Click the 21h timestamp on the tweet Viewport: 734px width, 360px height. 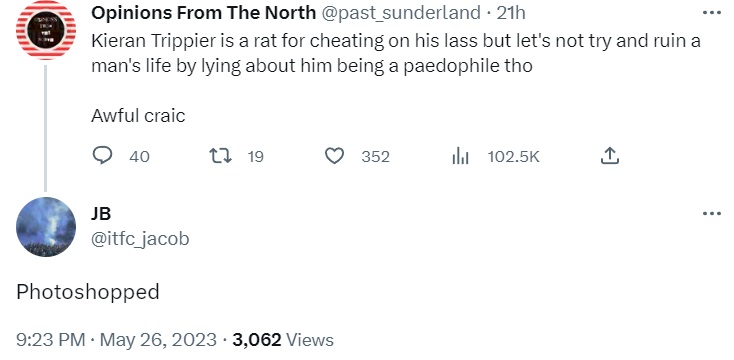coord(511,13)
